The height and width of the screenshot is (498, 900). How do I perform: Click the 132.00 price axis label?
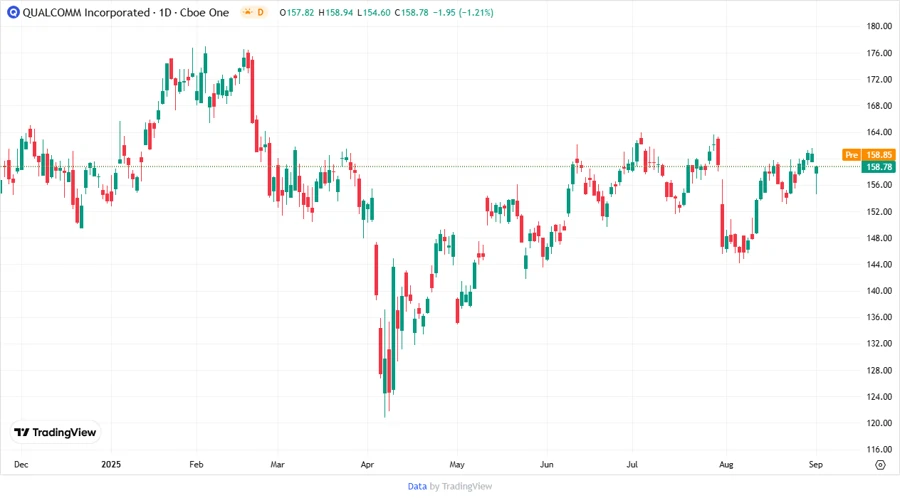coord(879,344)
